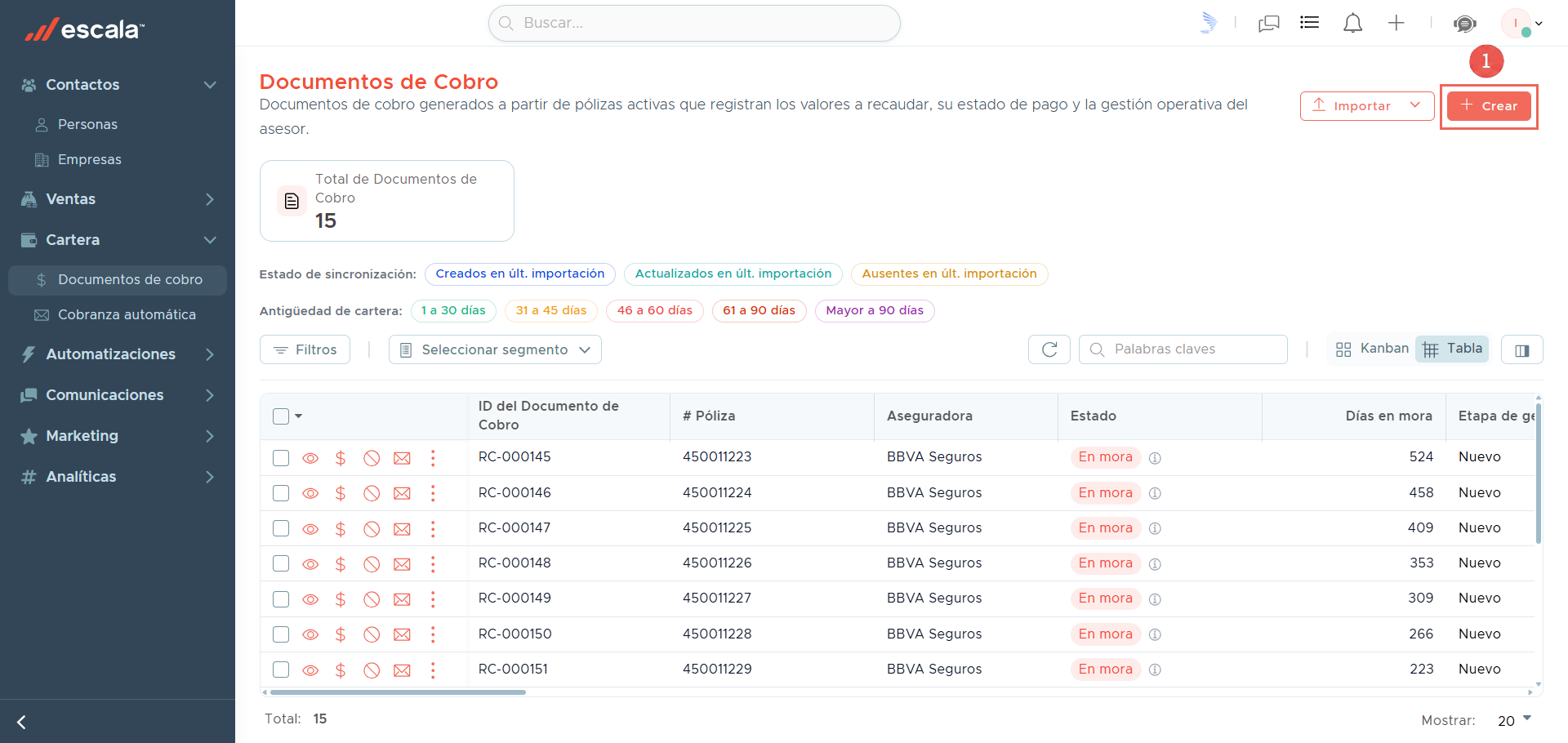Open the select-all checkbox dropdown arrow

click(299, 416)
